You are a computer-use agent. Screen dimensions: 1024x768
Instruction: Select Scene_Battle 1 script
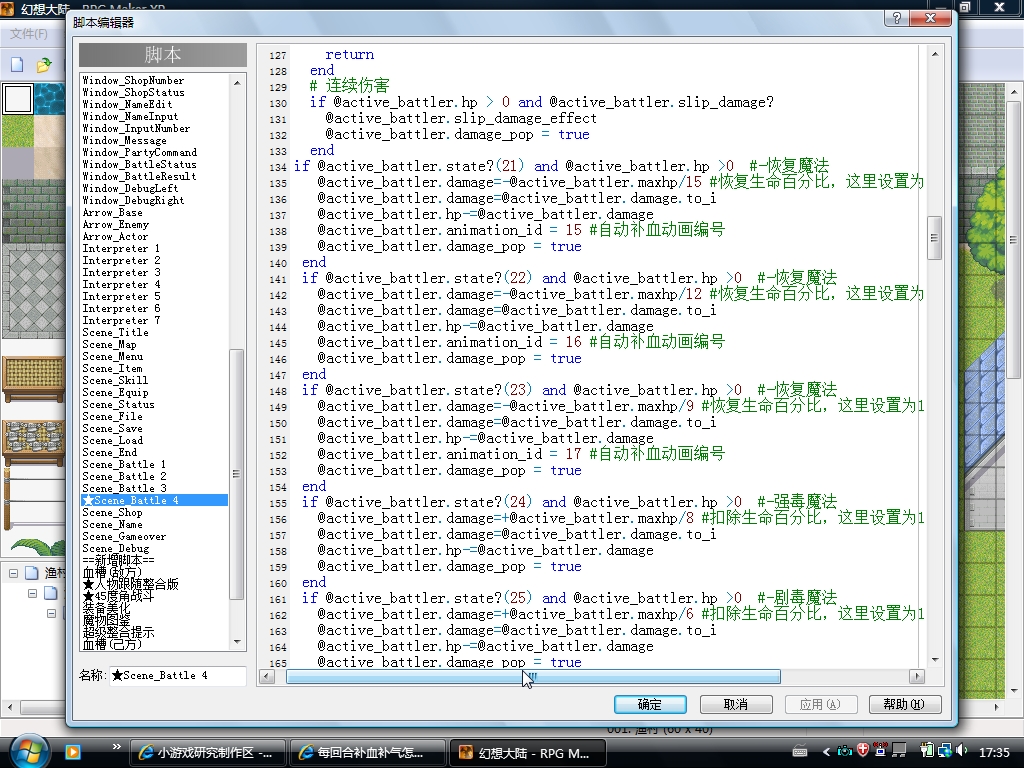click(124, 464)
